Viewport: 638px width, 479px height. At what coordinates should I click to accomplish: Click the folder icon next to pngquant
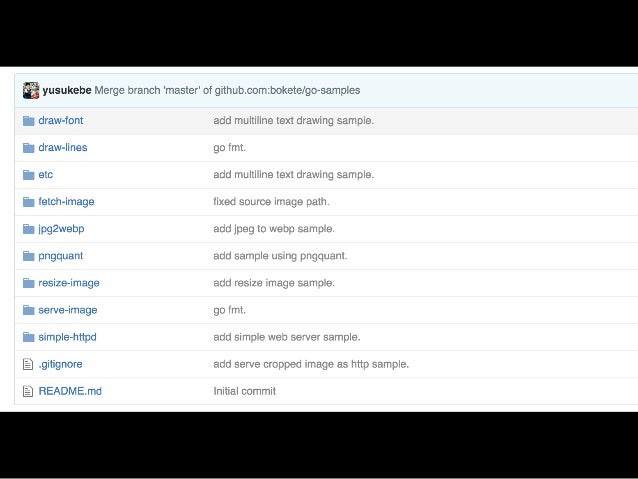(28, 256)
